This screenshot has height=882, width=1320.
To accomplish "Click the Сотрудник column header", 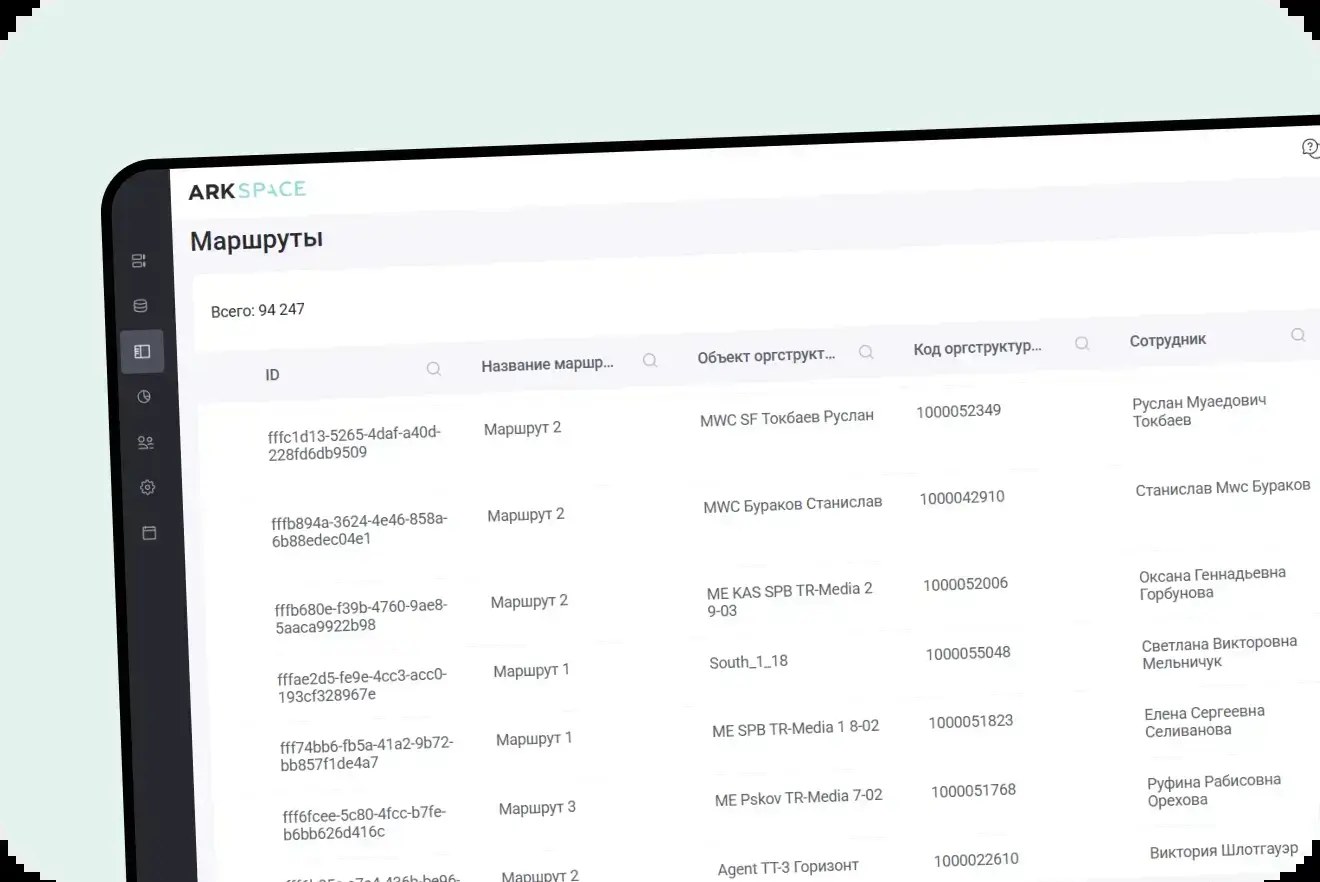I will pyautogui.click(x=1168, y=340).
